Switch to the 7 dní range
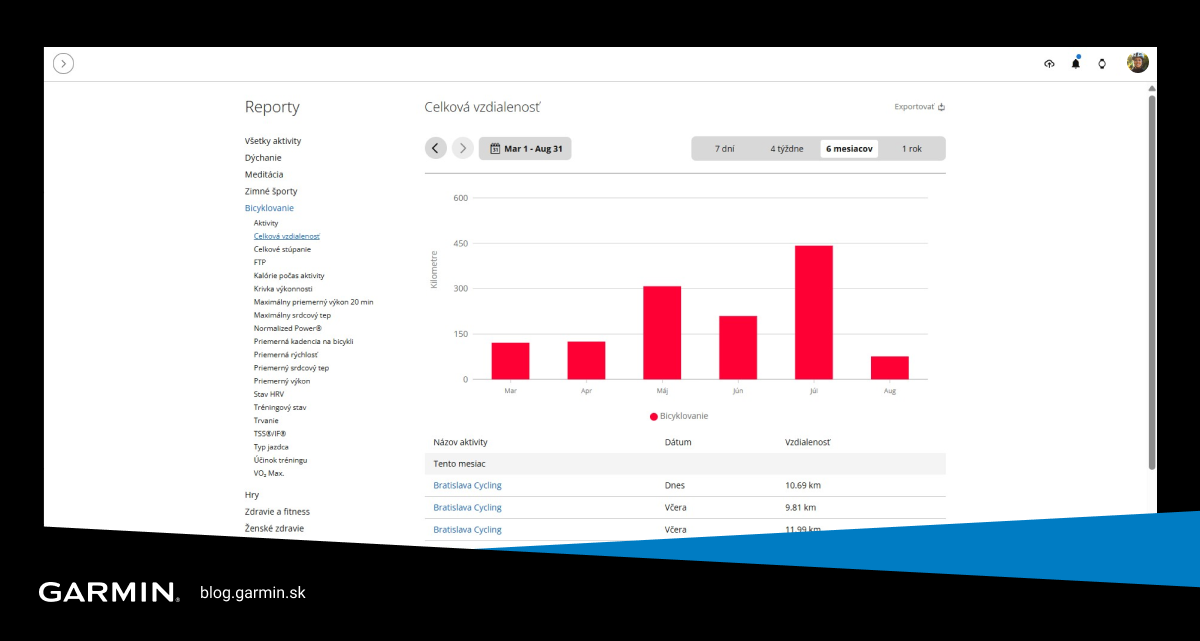The width and height of the screenshot is (1200, 641). (725, 149)
